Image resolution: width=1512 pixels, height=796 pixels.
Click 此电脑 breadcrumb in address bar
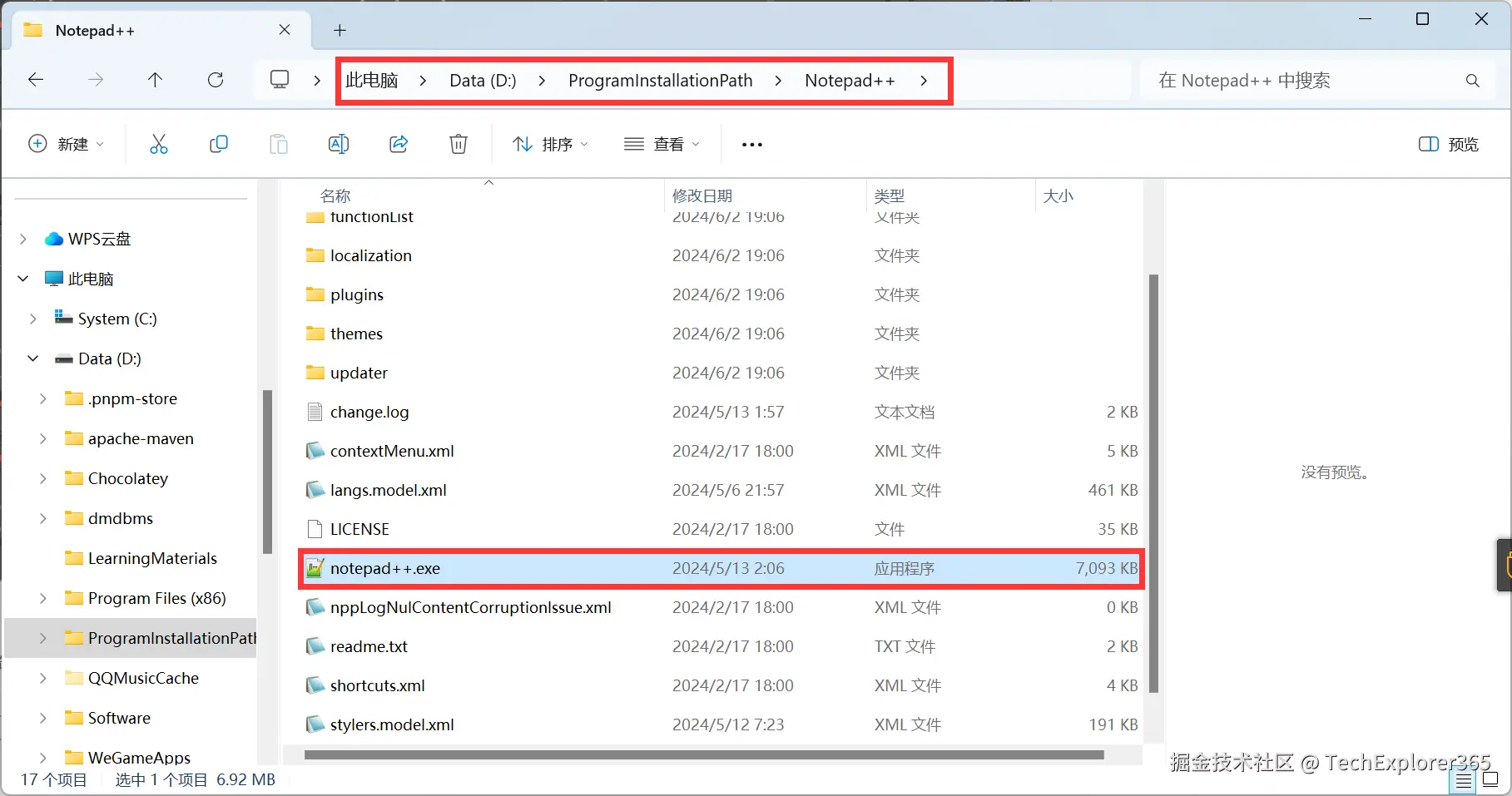372,81
